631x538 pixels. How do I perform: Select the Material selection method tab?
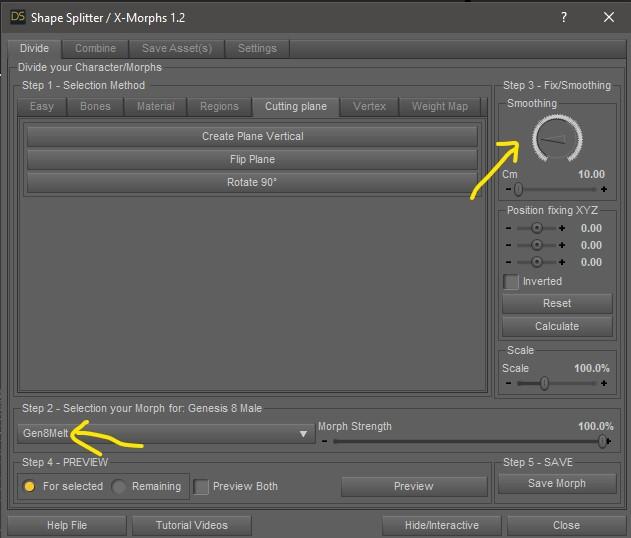coord(156,107)
